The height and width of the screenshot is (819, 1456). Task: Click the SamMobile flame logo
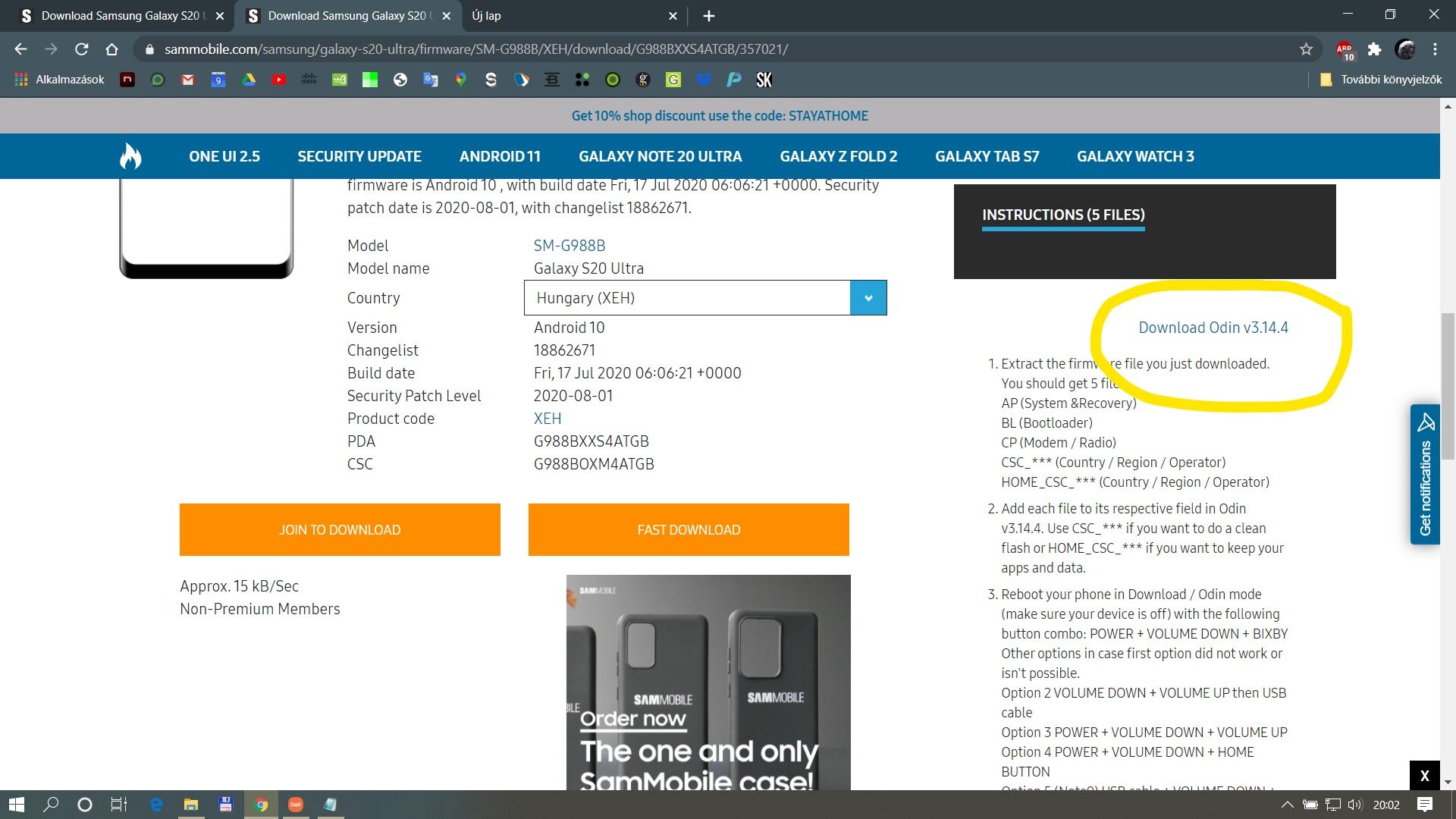coord(130,156)
